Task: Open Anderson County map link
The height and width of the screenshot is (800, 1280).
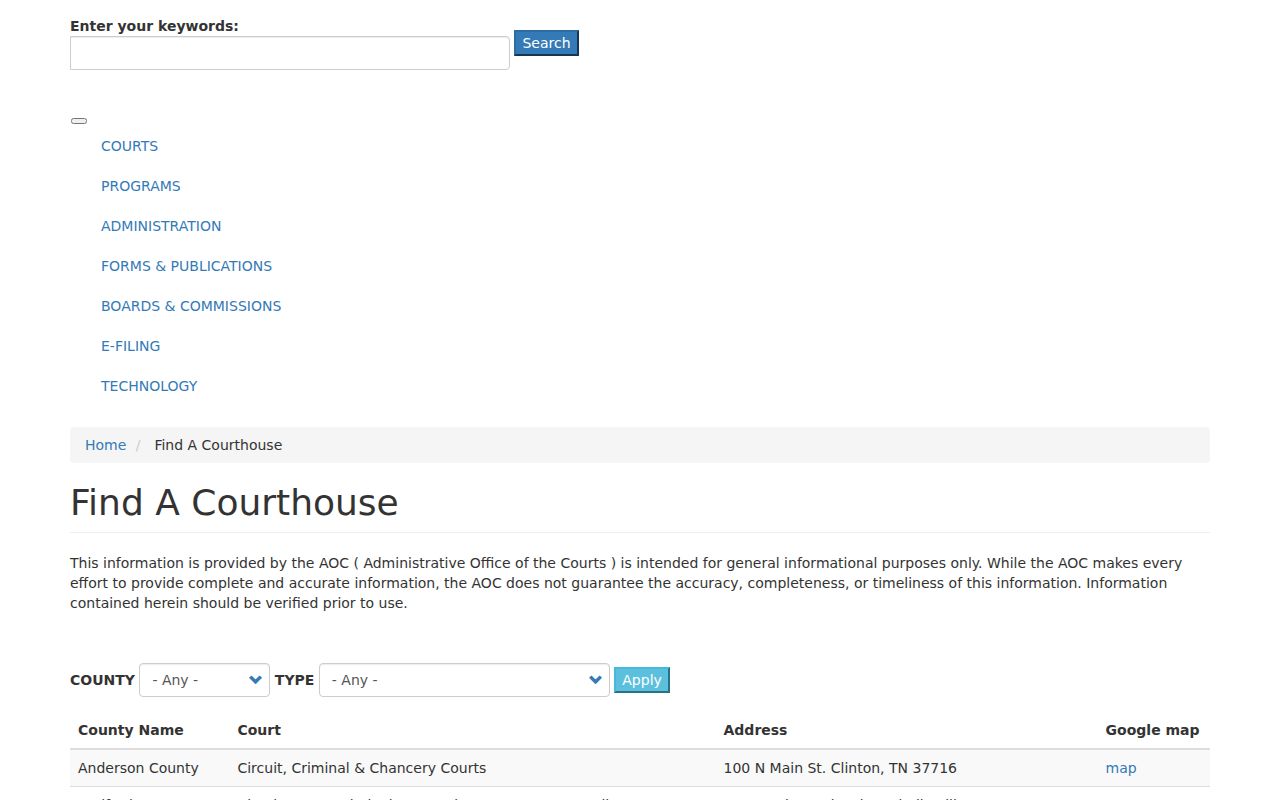Action: [x=1121, y=768]
